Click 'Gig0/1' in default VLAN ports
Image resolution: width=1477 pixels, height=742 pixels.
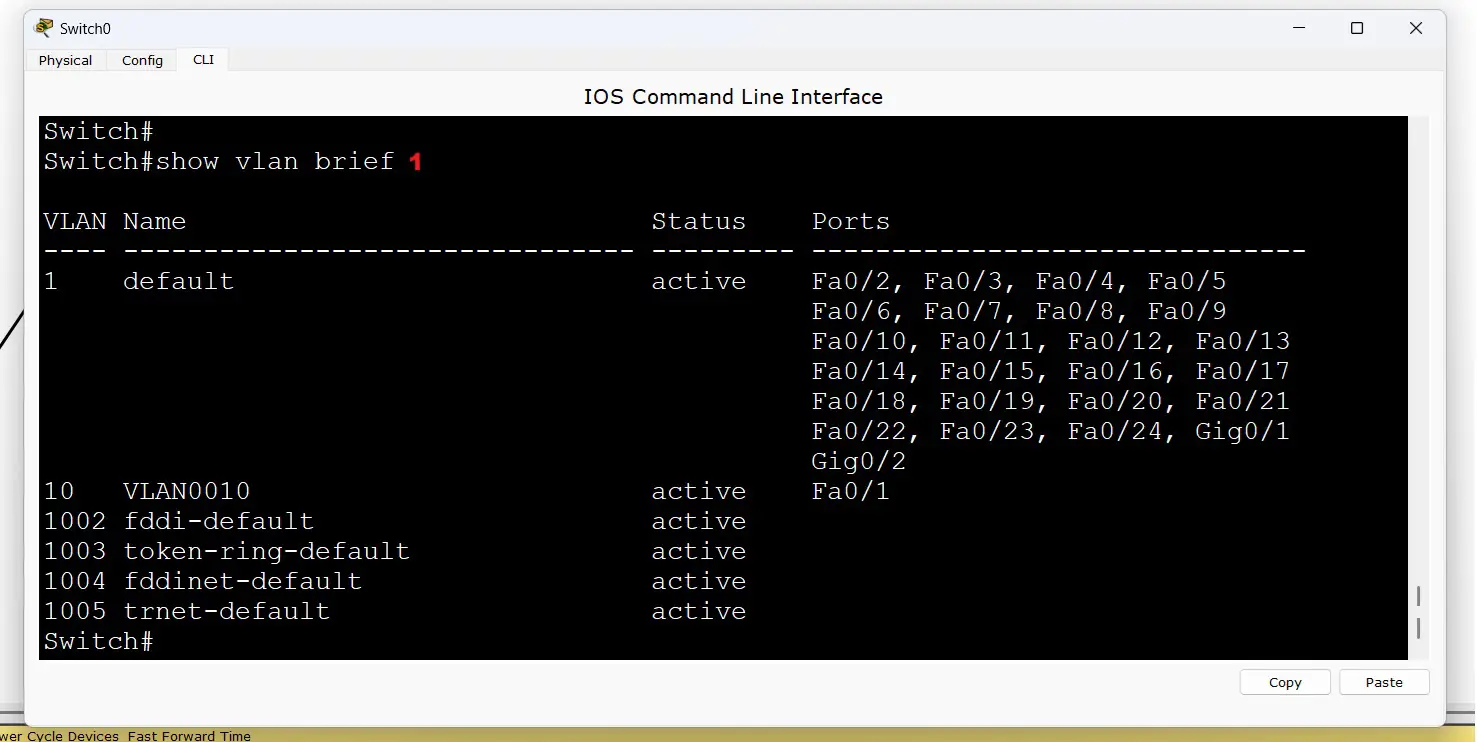1242,431
